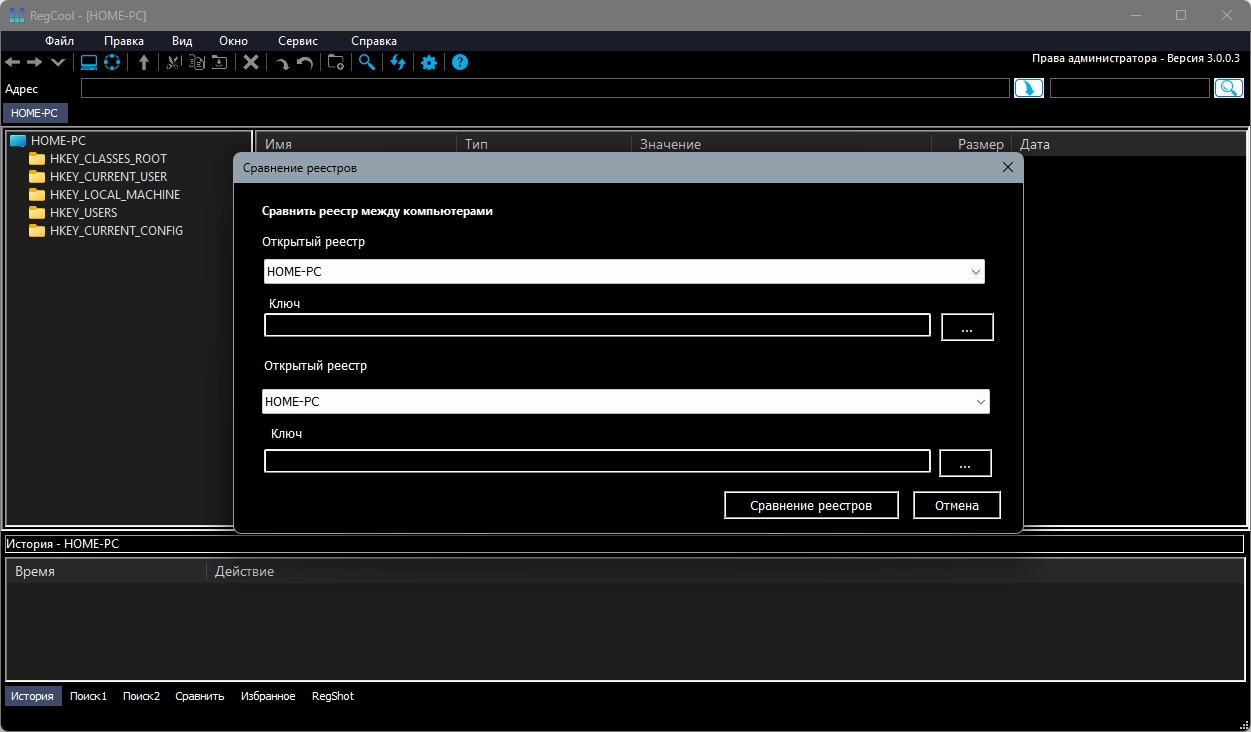1251x732 pixels.
Task: Expand the second HOME-PC registry dropdown
Action: [979, 402]
